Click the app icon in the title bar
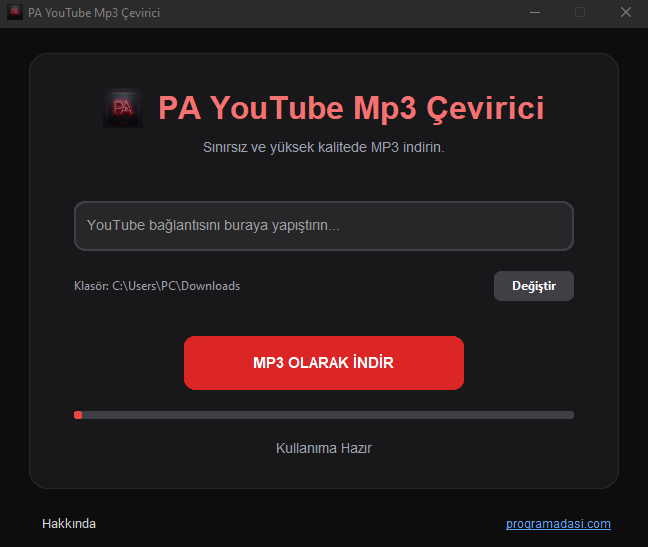This screenshot has width=648, height=547. point(15,12)
